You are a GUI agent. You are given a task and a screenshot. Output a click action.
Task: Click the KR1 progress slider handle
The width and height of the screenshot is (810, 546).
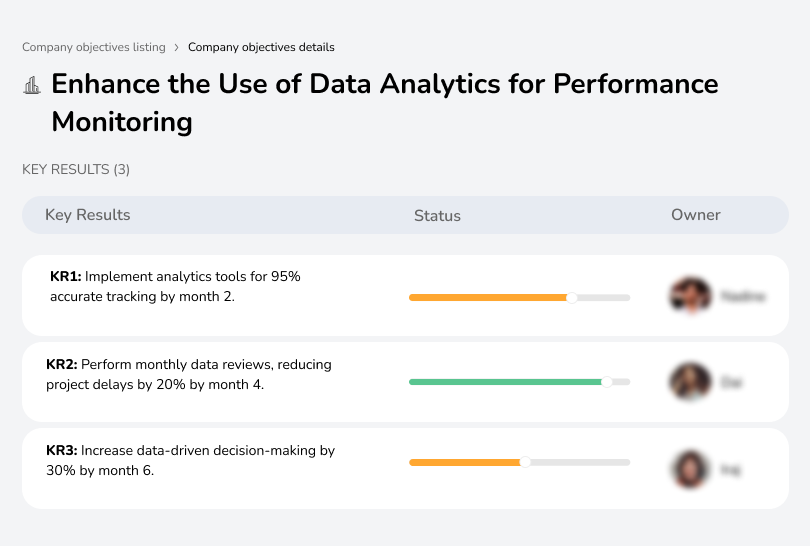tap(572, 297)
